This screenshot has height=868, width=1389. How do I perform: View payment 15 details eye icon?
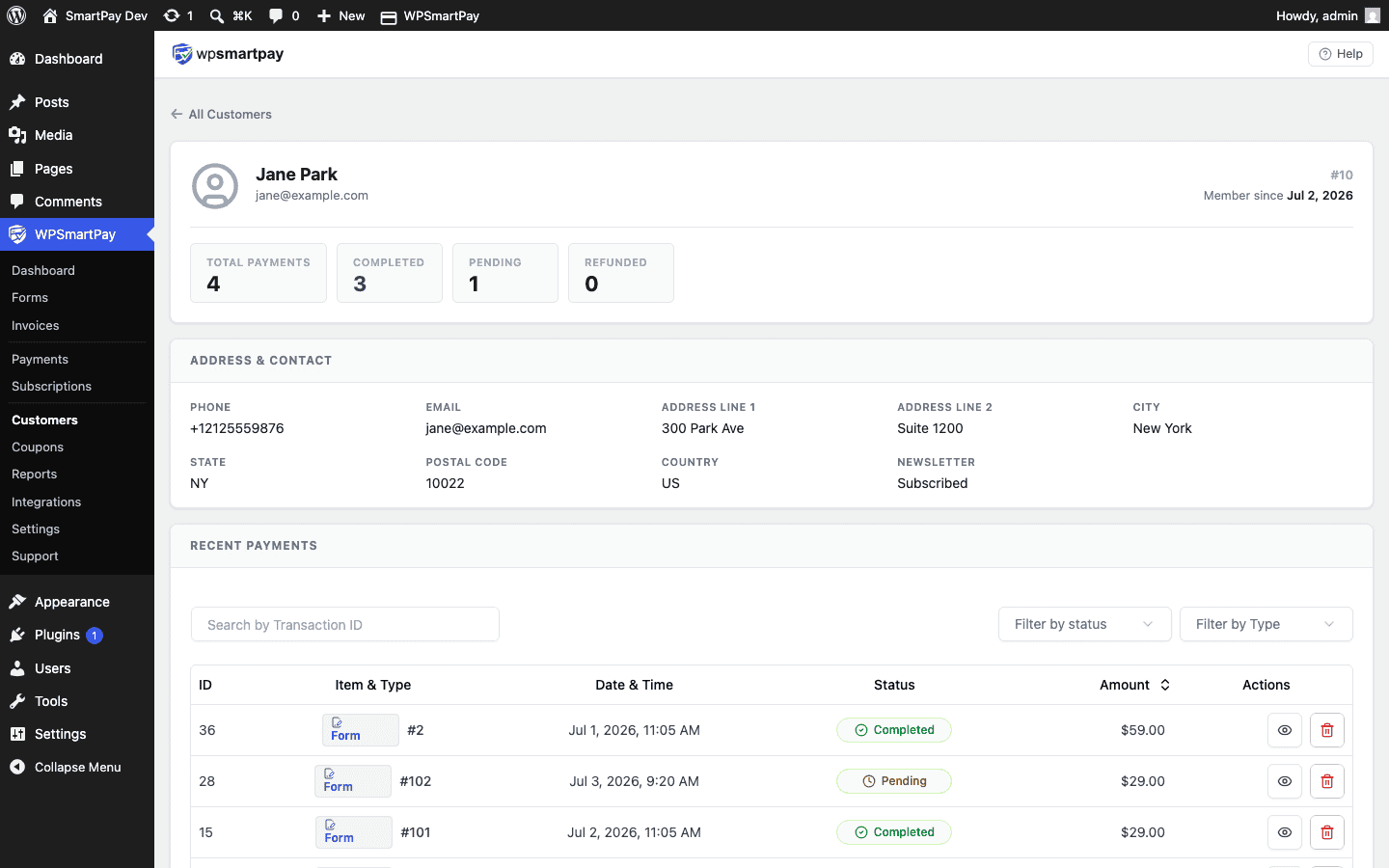(1285, 832)
